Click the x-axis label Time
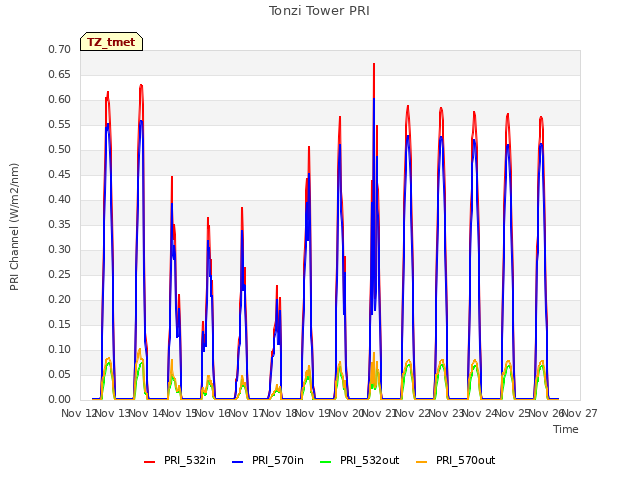640x480 pixels. click(x=566, y=429)
